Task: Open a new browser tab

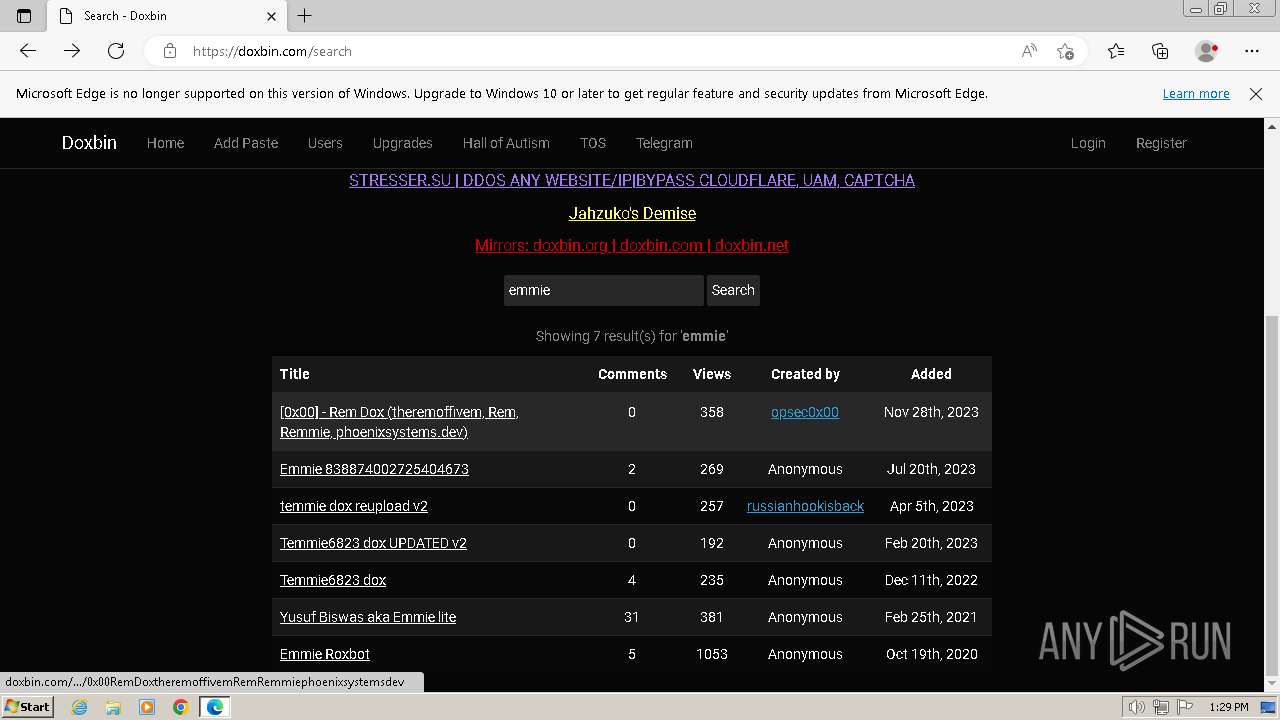Action: click(x=305, y=16)
